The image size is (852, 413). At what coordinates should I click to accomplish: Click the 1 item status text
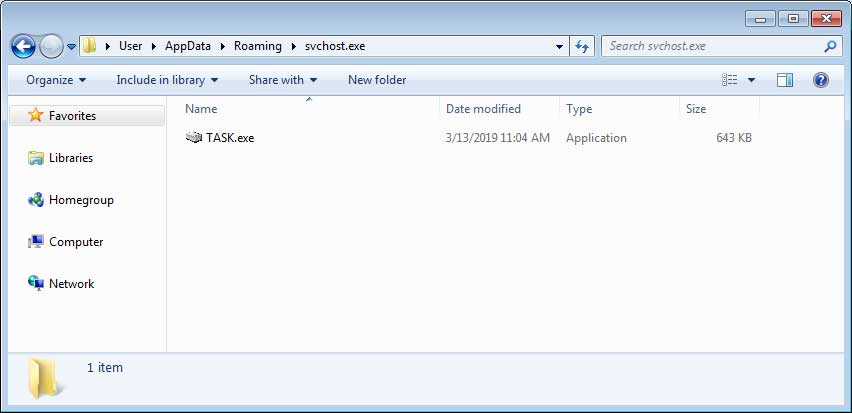point(105,367)
